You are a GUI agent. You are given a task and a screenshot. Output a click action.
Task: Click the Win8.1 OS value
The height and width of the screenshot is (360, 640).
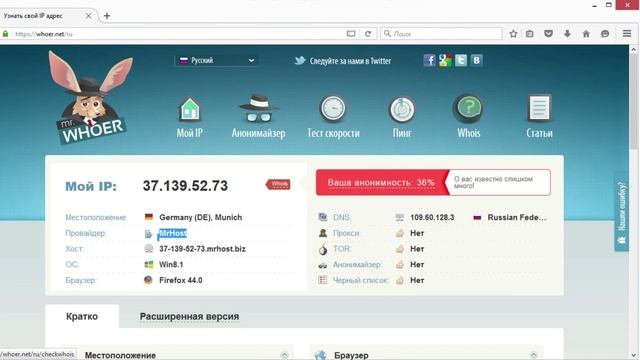(x=171, y=264)
